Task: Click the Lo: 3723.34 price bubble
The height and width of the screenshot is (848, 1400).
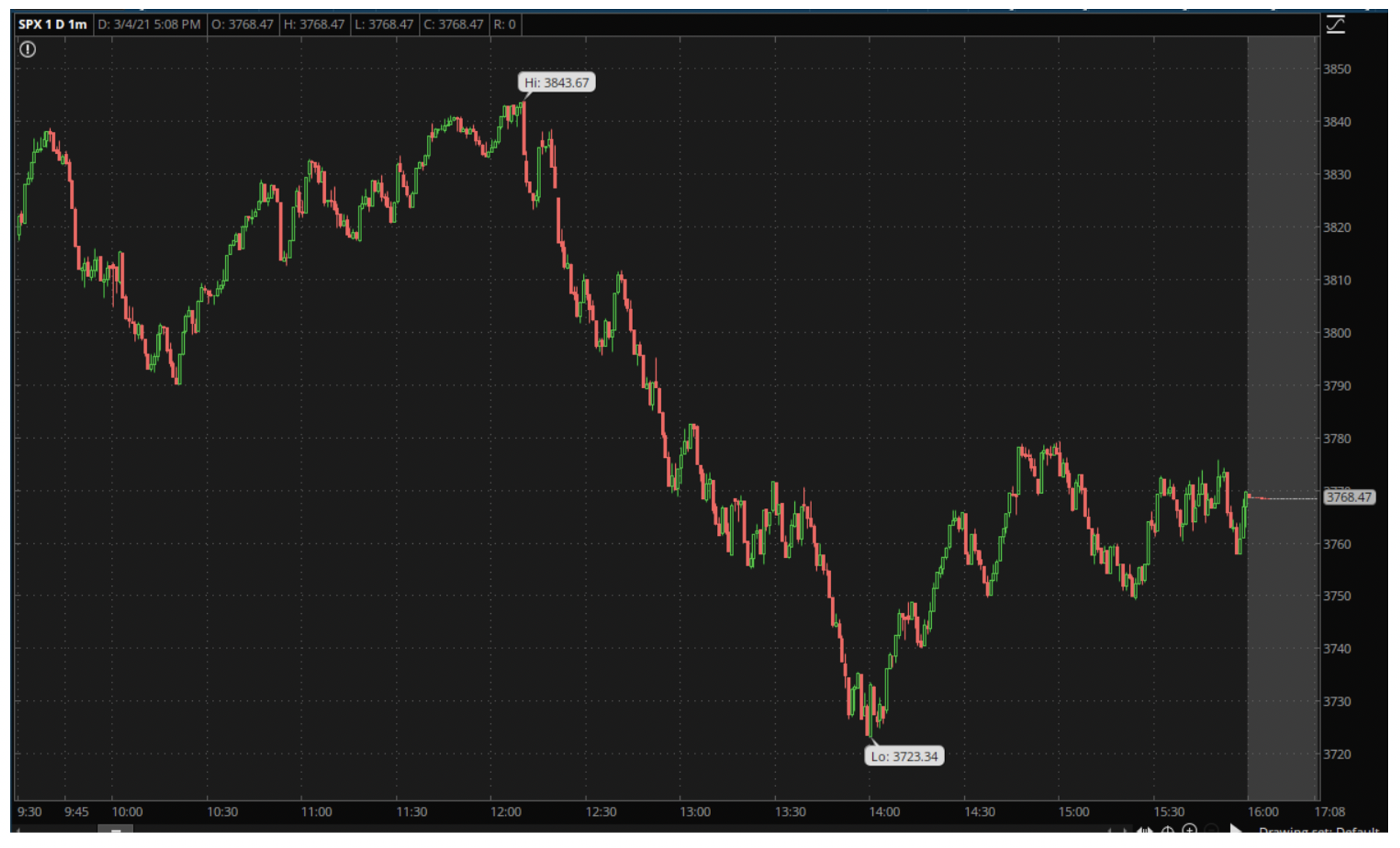Action: pyautogui.click(x=904, y=756)
